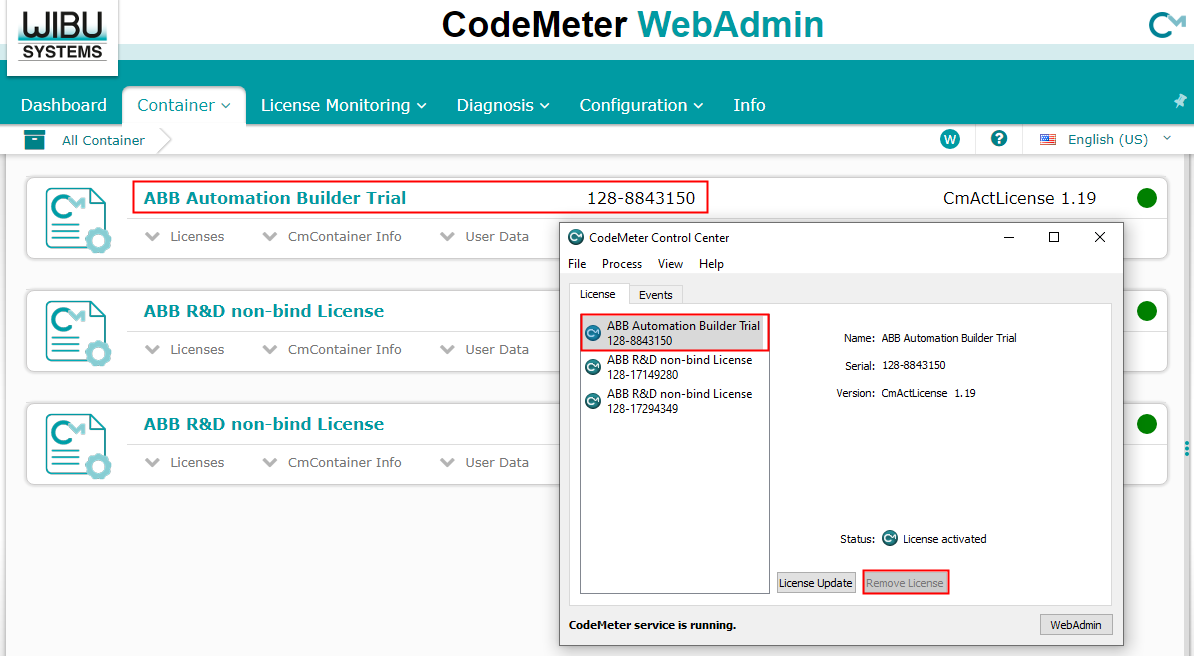Click the 'License activated' status text
This screenshot has width=1194, height=656.
[944, 539]
